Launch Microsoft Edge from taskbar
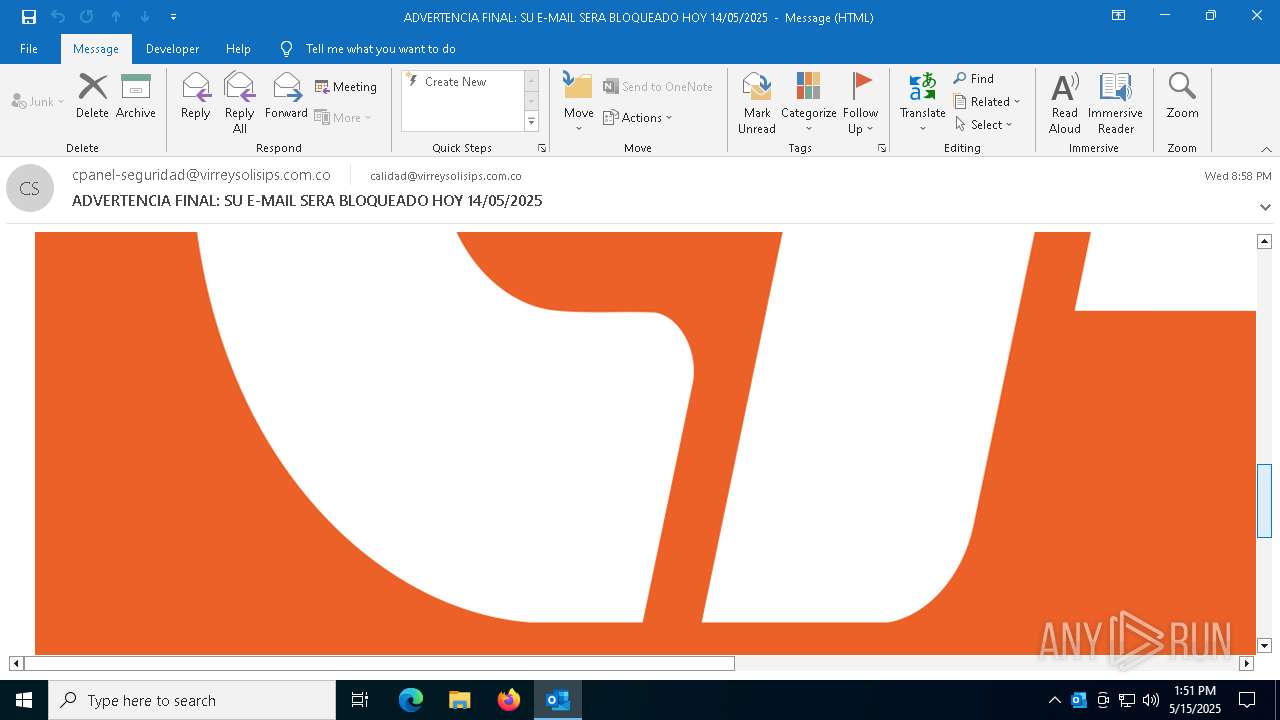 (411, 700)
